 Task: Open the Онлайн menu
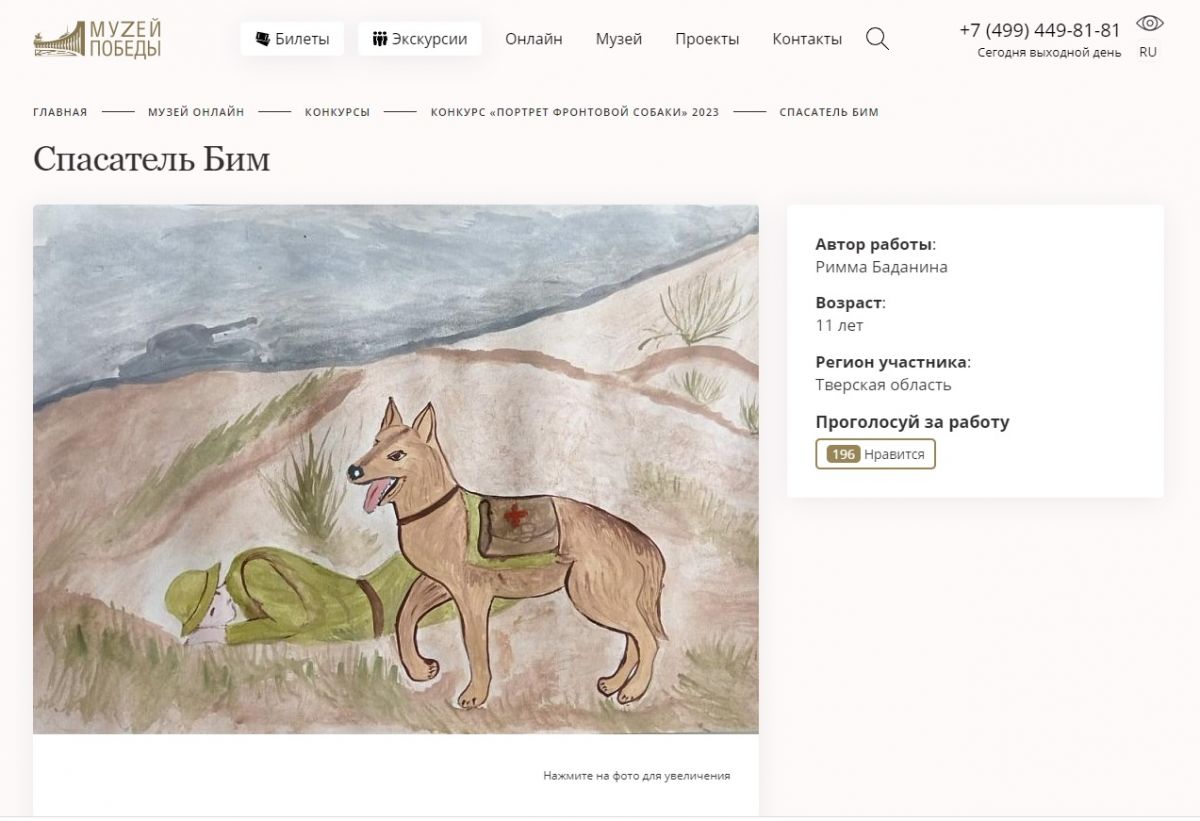[x=533, y=39]
